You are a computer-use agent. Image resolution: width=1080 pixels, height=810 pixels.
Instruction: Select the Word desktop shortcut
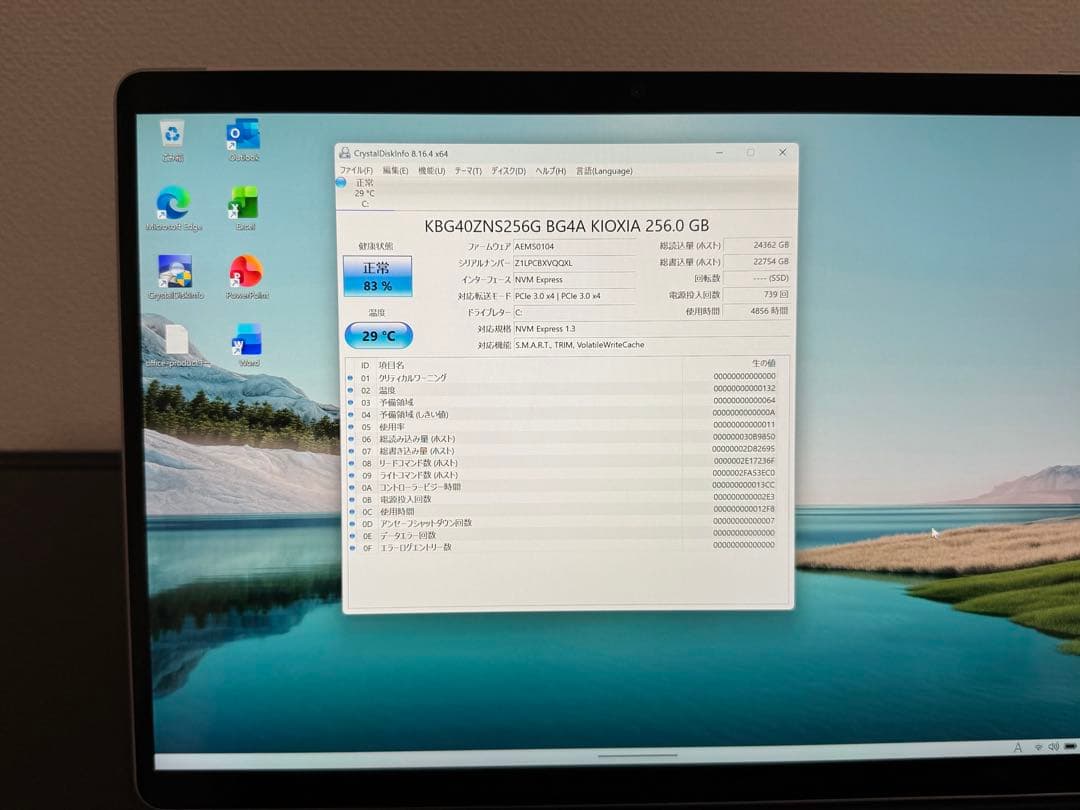[247, 346]
